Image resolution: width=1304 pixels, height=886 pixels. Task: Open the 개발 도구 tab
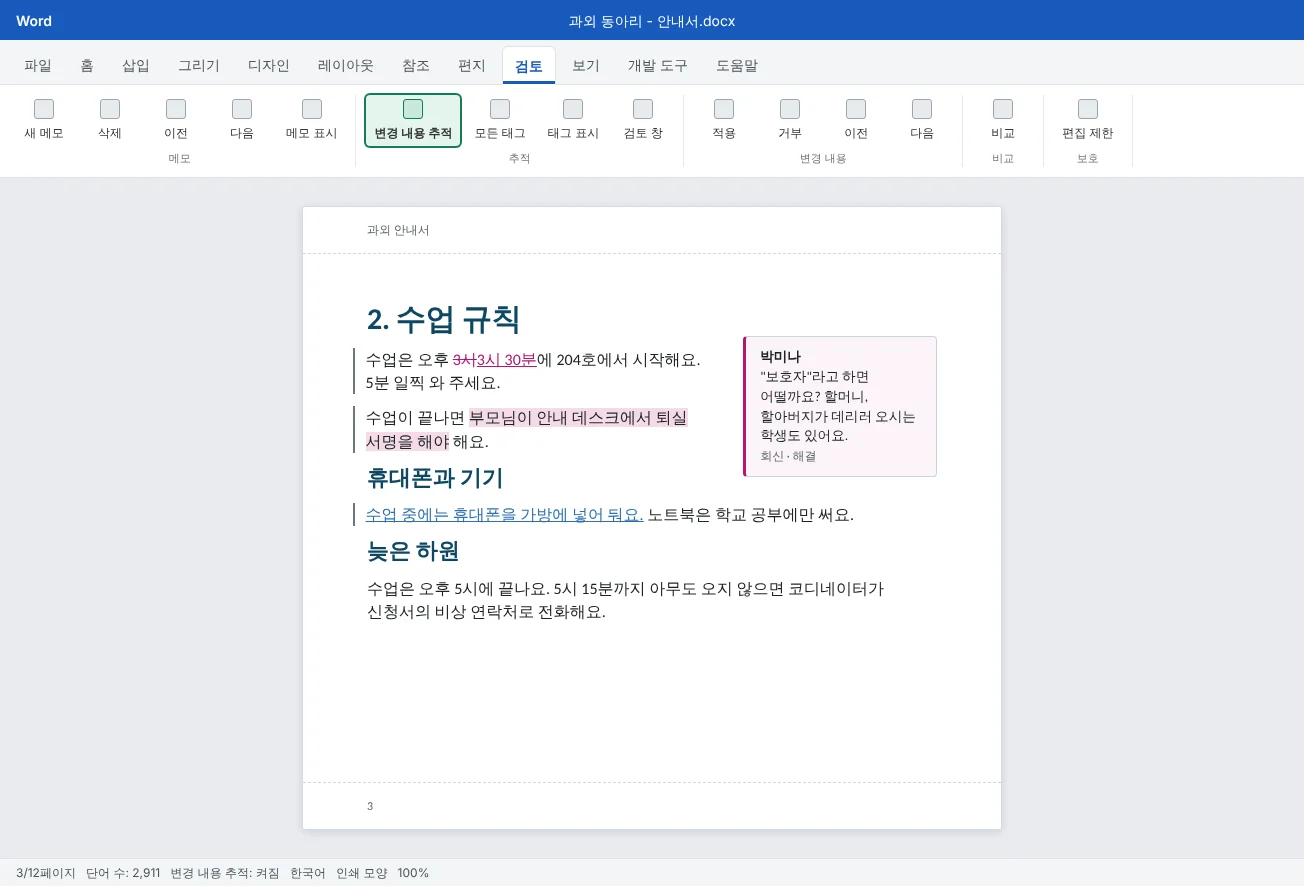point(658,66)
